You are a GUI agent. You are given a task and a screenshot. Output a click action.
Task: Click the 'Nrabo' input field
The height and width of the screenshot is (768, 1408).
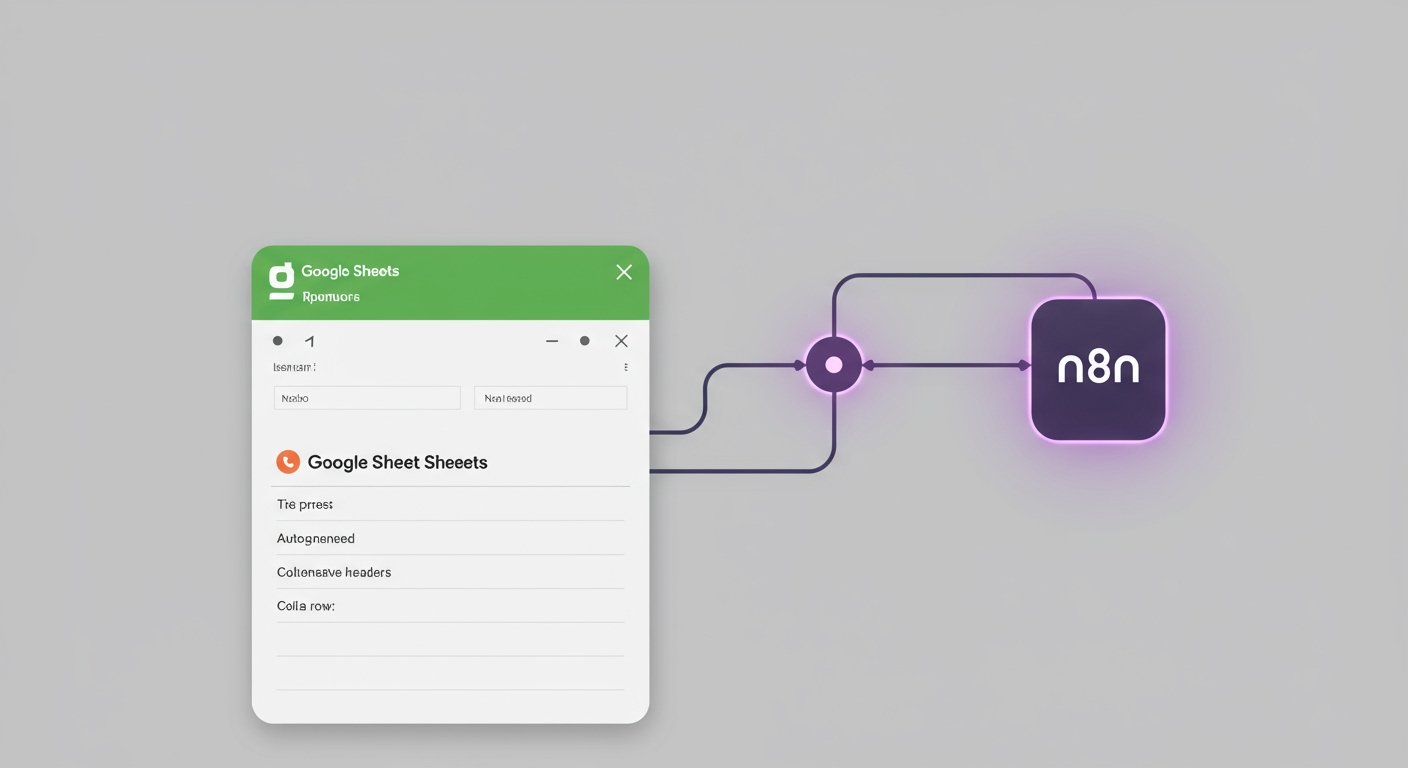click(x=367, y=398)
